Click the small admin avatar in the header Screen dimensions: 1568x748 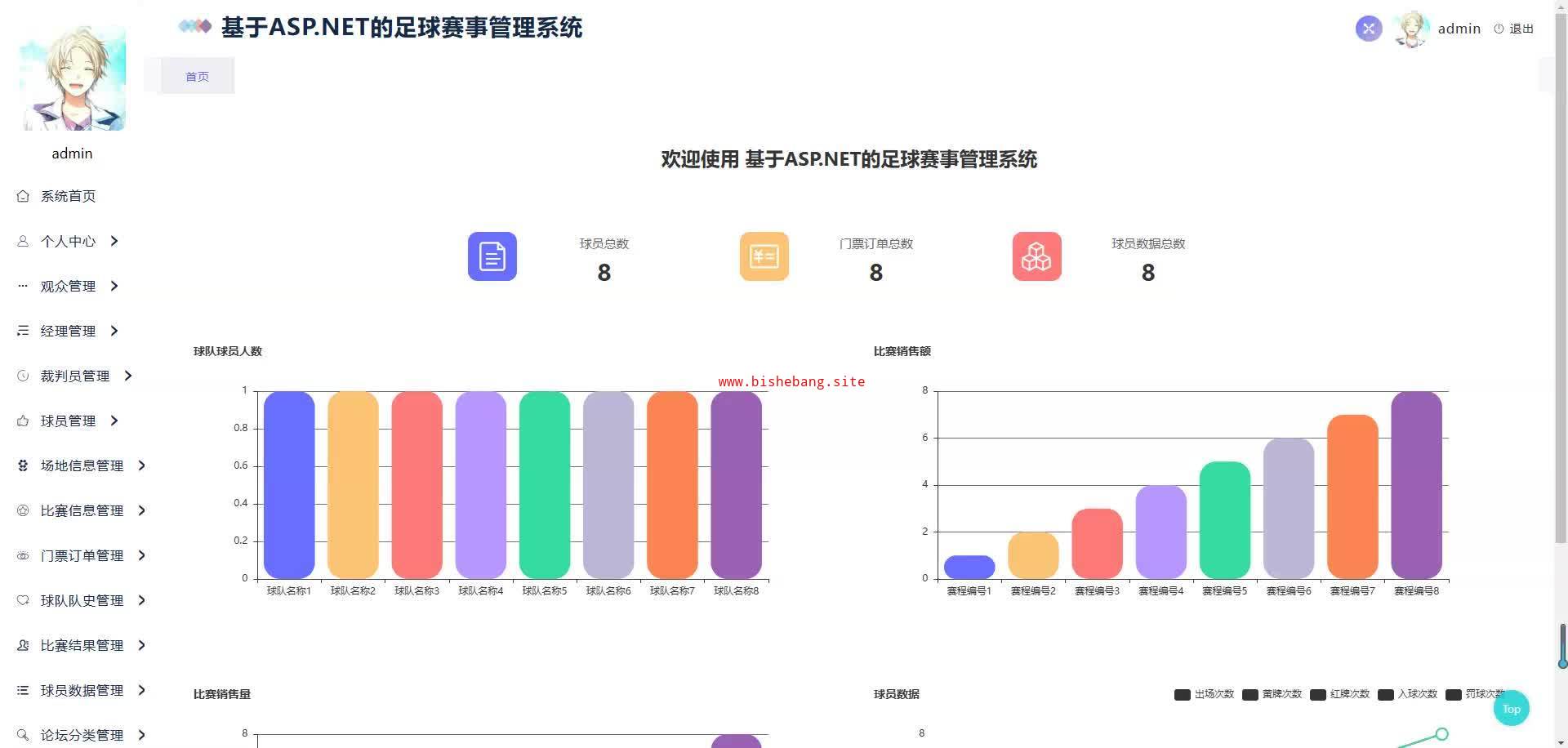tap(1412, 29)
